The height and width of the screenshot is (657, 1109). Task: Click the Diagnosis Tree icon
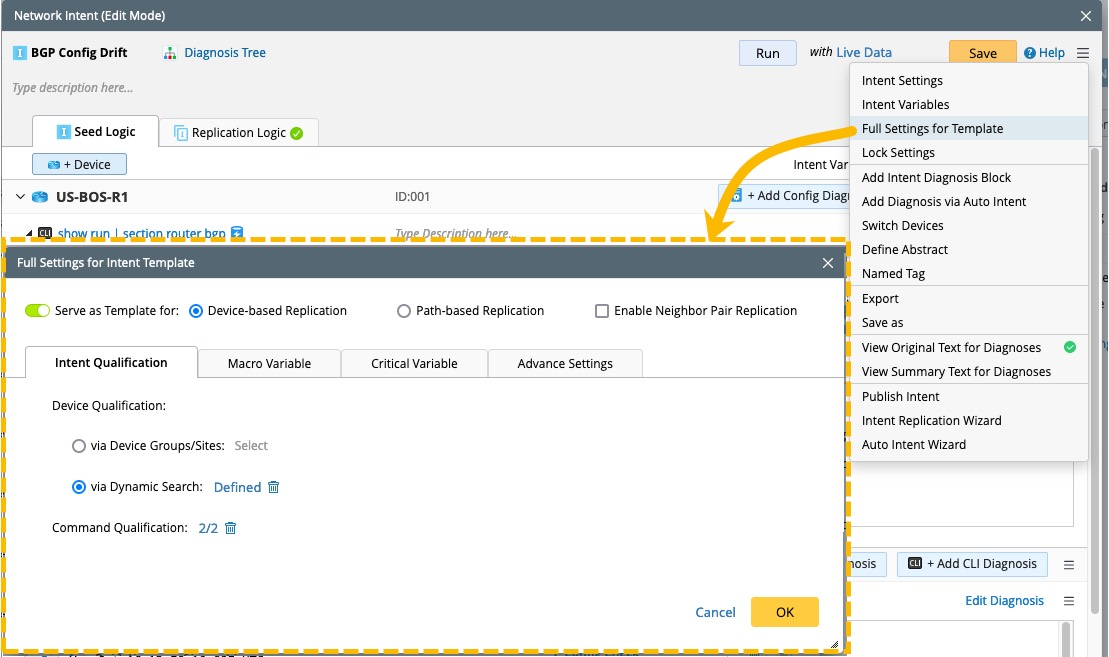click(169, 53)
